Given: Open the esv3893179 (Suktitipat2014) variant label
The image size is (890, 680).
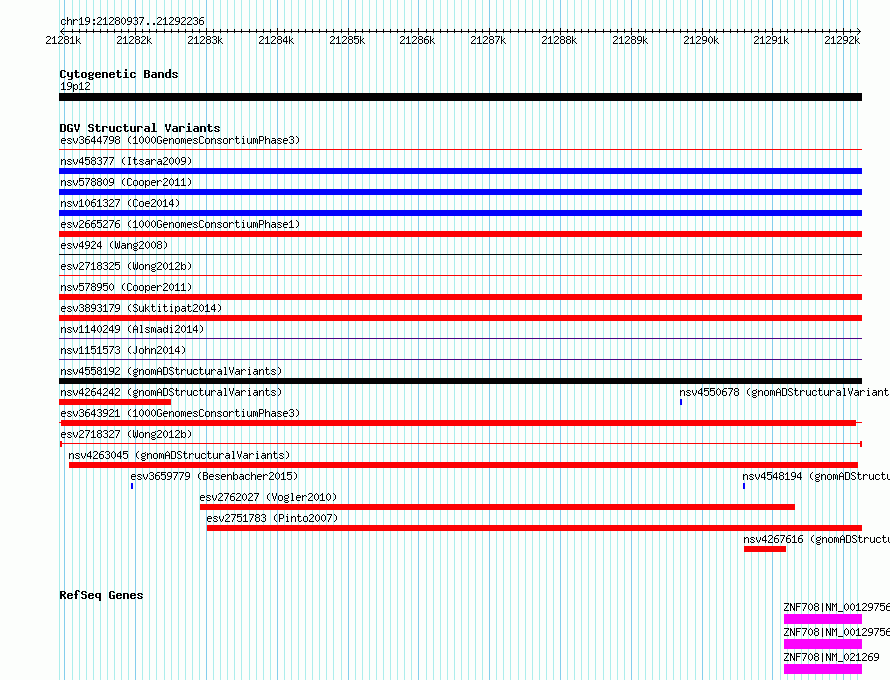Looking at the screenshot, I should pyautogui.click(x=141, y=308).
